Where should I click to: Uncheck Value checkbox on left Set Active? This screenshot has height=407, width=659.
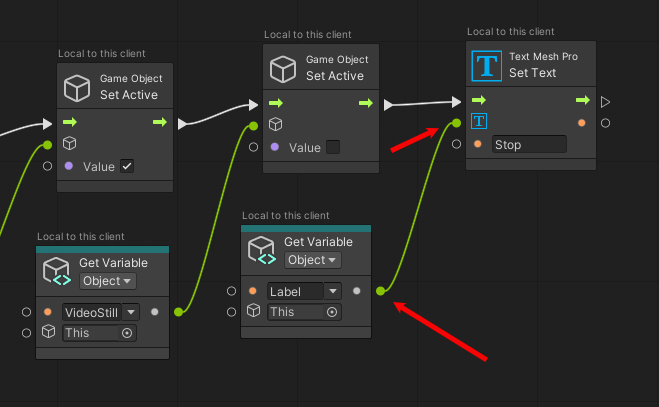127,166
